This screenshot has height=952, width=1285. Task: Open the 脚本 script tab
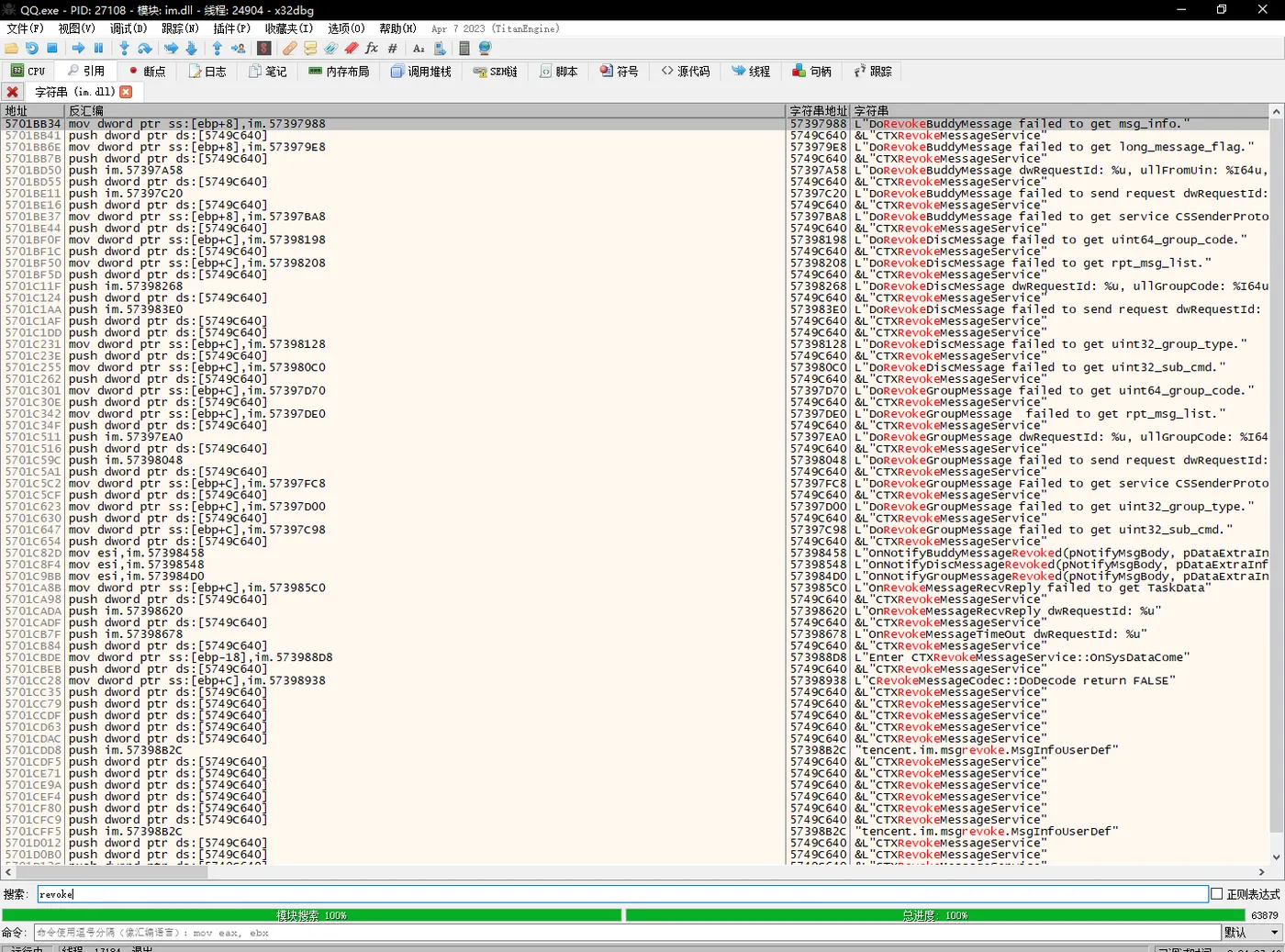tap(559, 71)
